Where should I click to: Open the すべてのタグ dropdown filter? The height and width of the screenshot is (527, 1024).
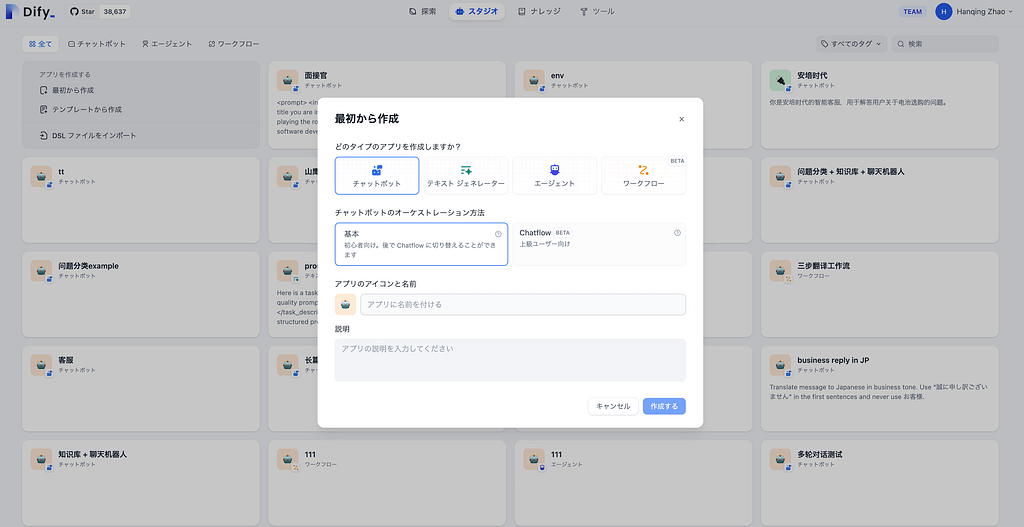pos(851,44)
